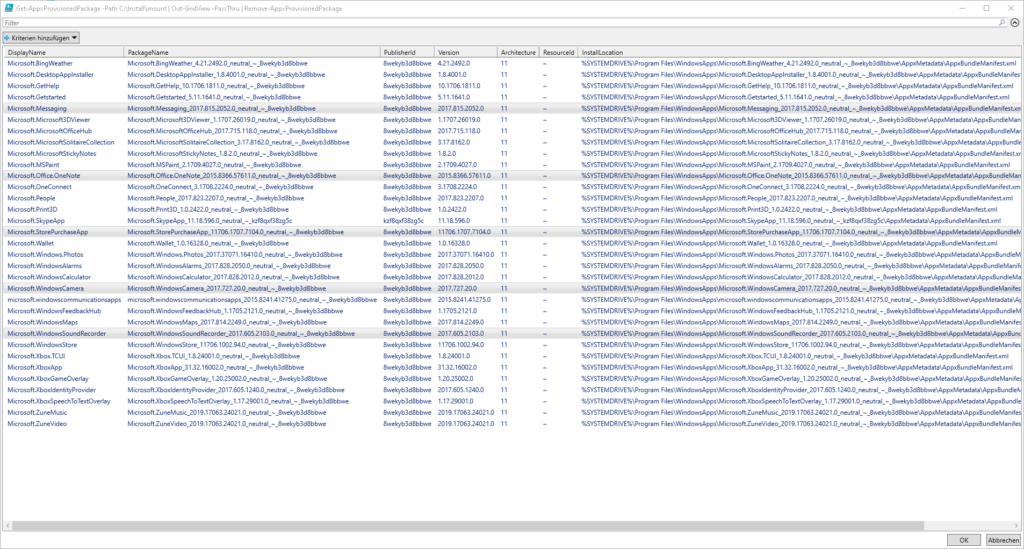1024x549 pixels.
Task: Select the Microsoft.Microsoft3DViewer row
Action: tap(512, 119)
